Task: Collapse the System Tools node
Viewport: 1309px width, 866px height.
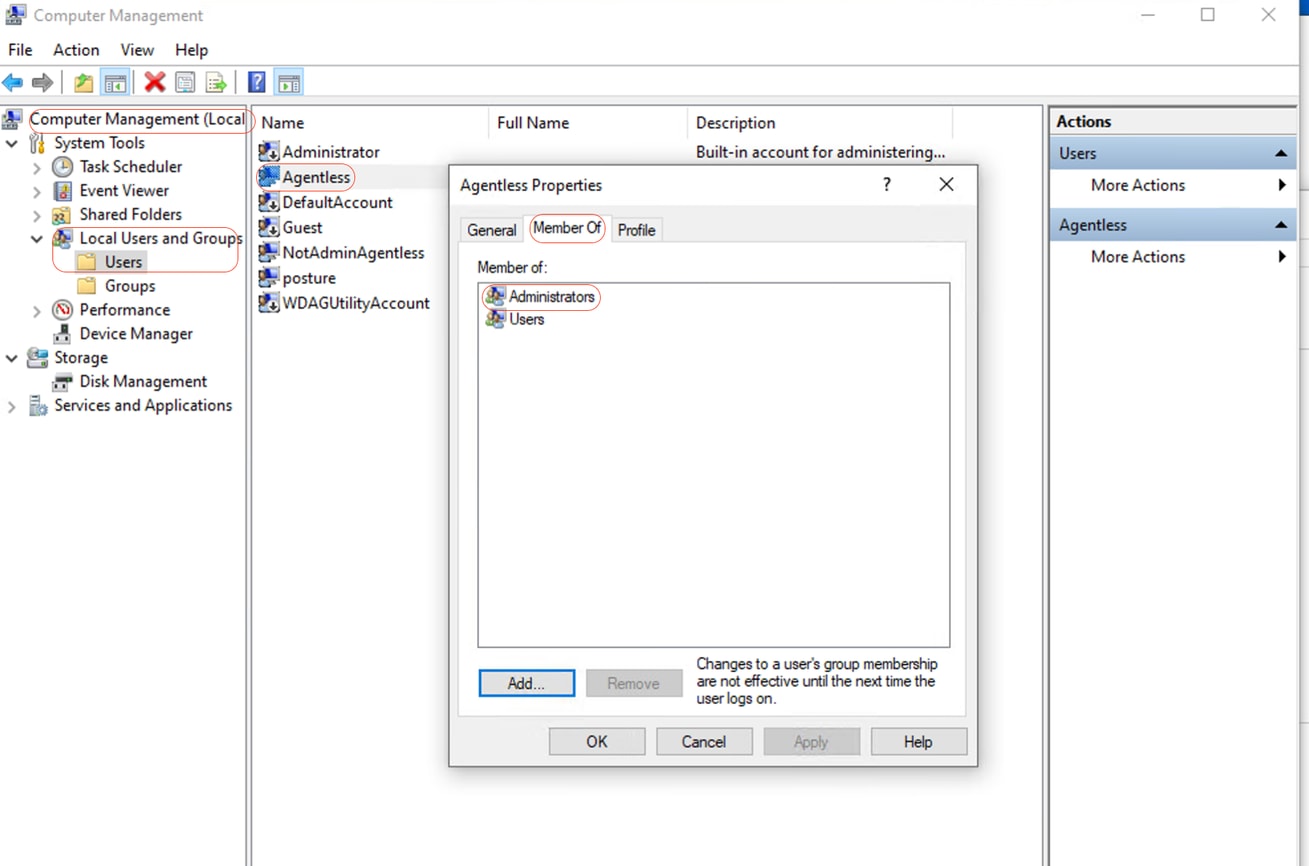Action: click(x=12, y=143)
